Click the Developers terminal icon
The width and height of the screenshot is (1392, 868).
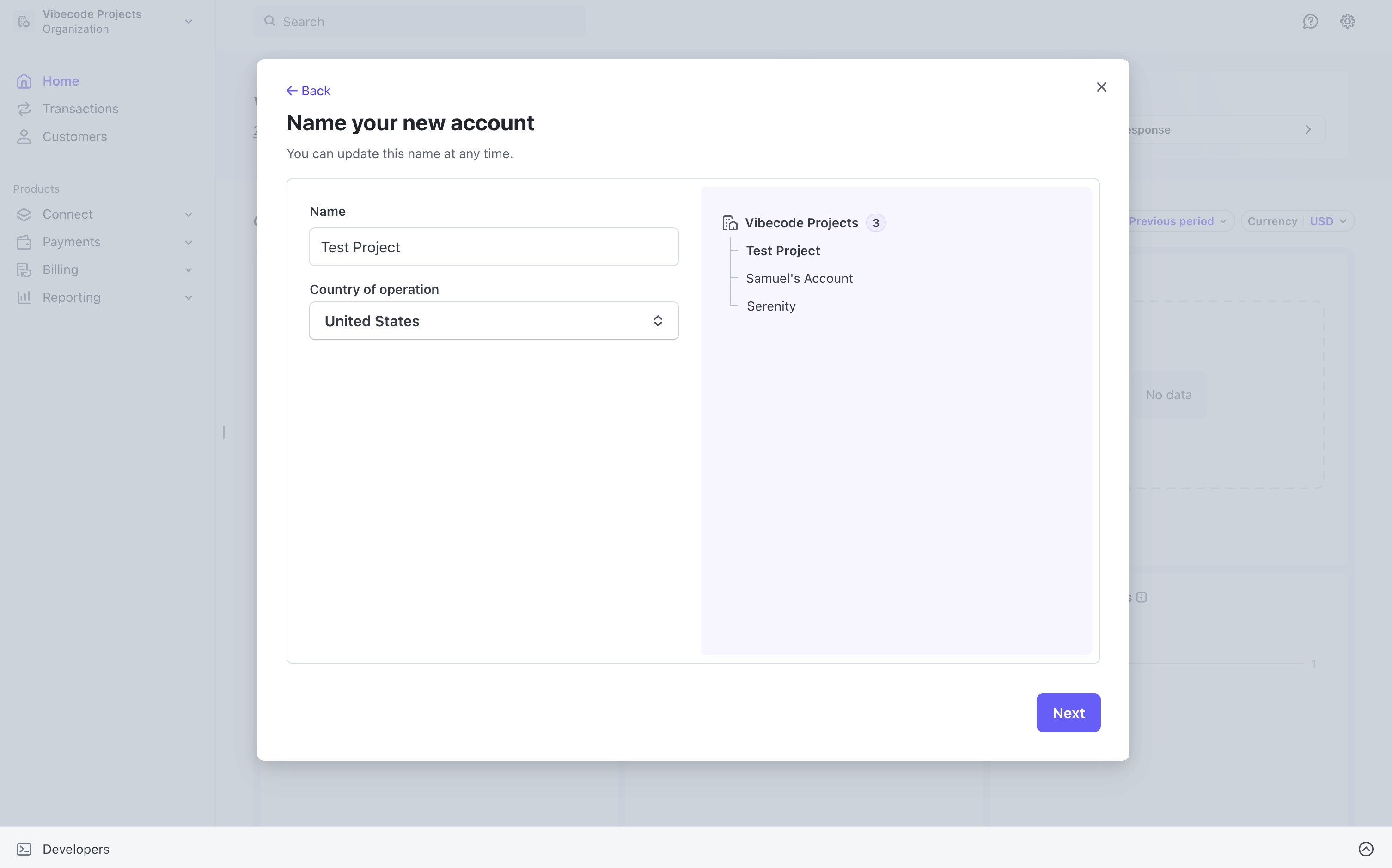(24, 849)
